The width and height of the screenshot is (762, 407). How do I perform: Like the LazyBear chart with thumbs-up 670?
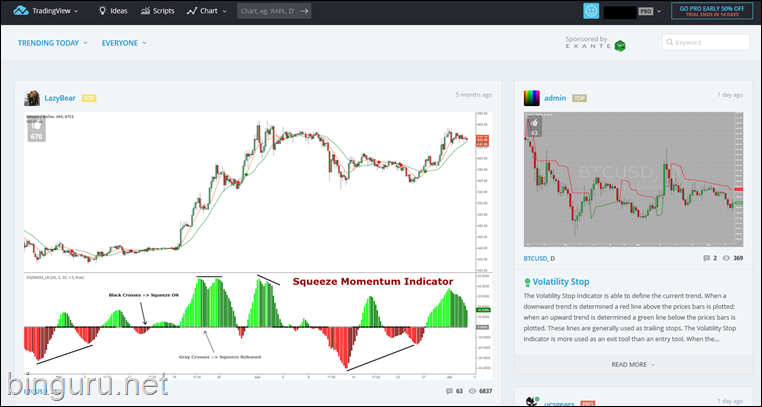pyautogui.click(x=36, y=130)
